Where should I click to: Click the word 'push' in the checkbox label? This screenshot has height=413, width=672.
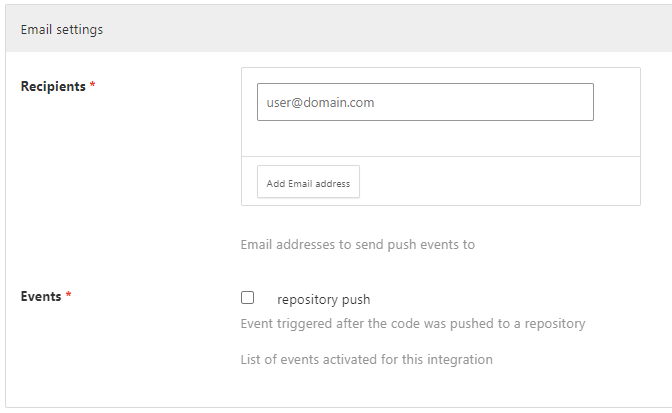tap(355, 299)
